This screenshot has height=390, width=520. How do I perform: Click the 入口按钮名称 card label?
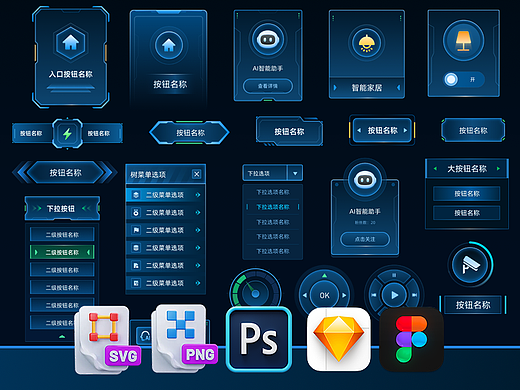click(70, 74)
